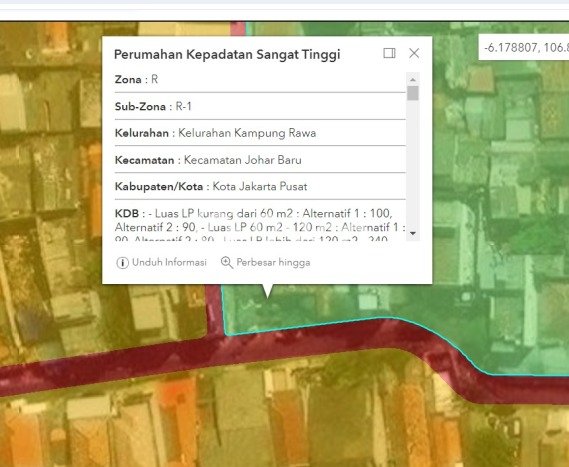
Task: Click the popup scrollbar down arrow
Action: tap(413, 233)
